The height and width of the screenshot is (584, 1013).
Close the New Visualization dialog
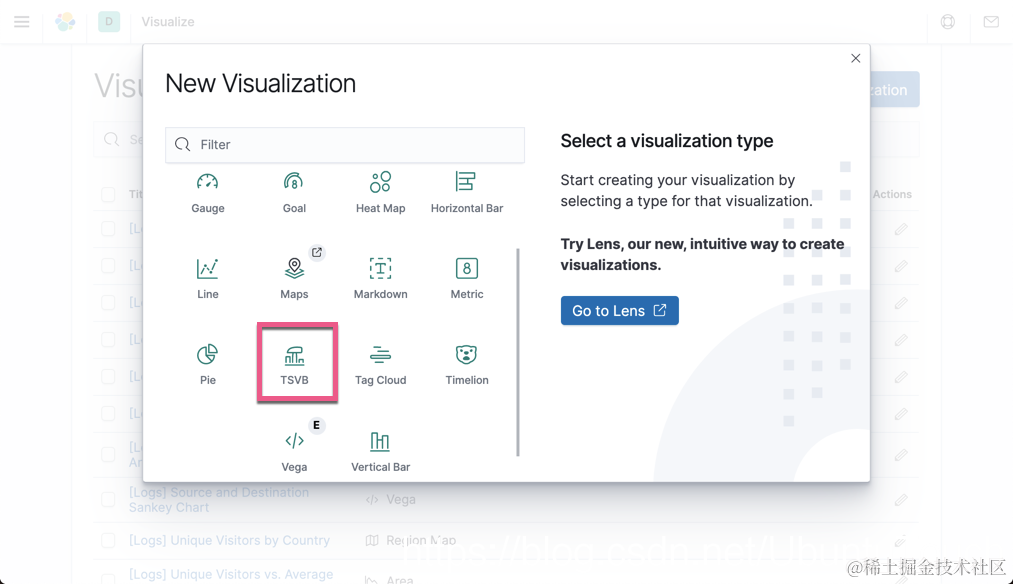coord(855,58)
